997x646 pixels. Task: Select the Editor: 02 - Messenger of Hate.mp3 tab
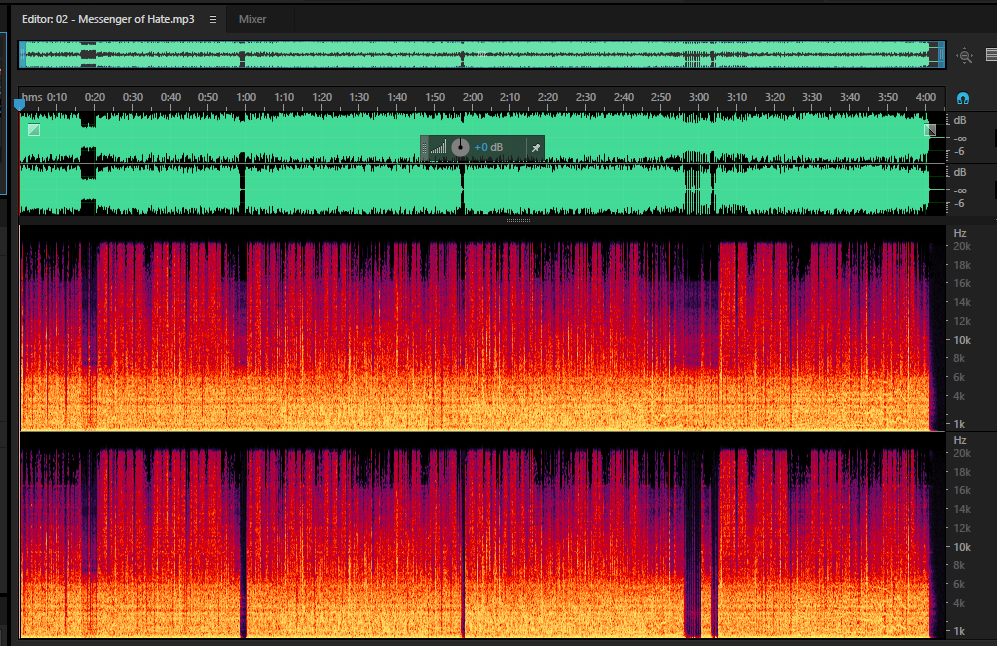pyautogui.click(x=108, y=19)
